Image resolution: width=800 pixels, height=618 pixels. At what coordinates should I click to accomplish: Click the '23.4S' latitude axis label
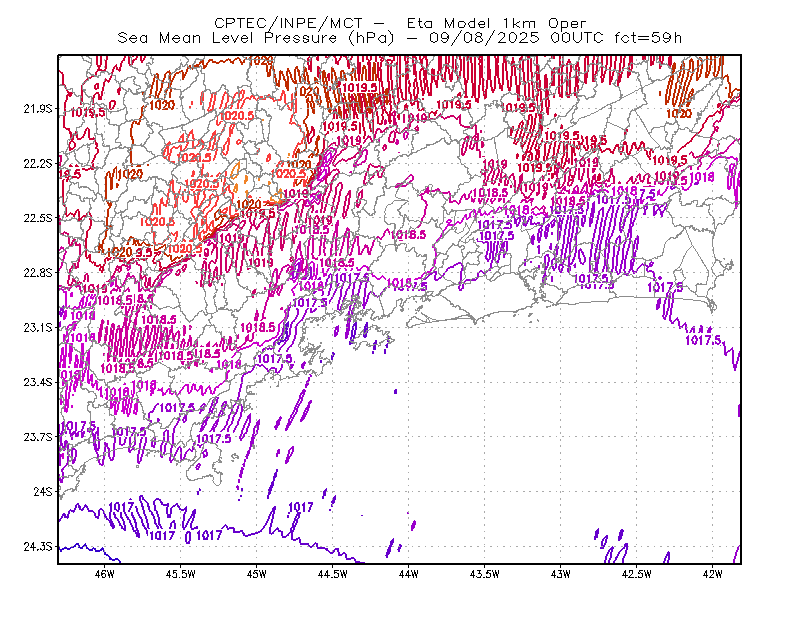[37, 382]
